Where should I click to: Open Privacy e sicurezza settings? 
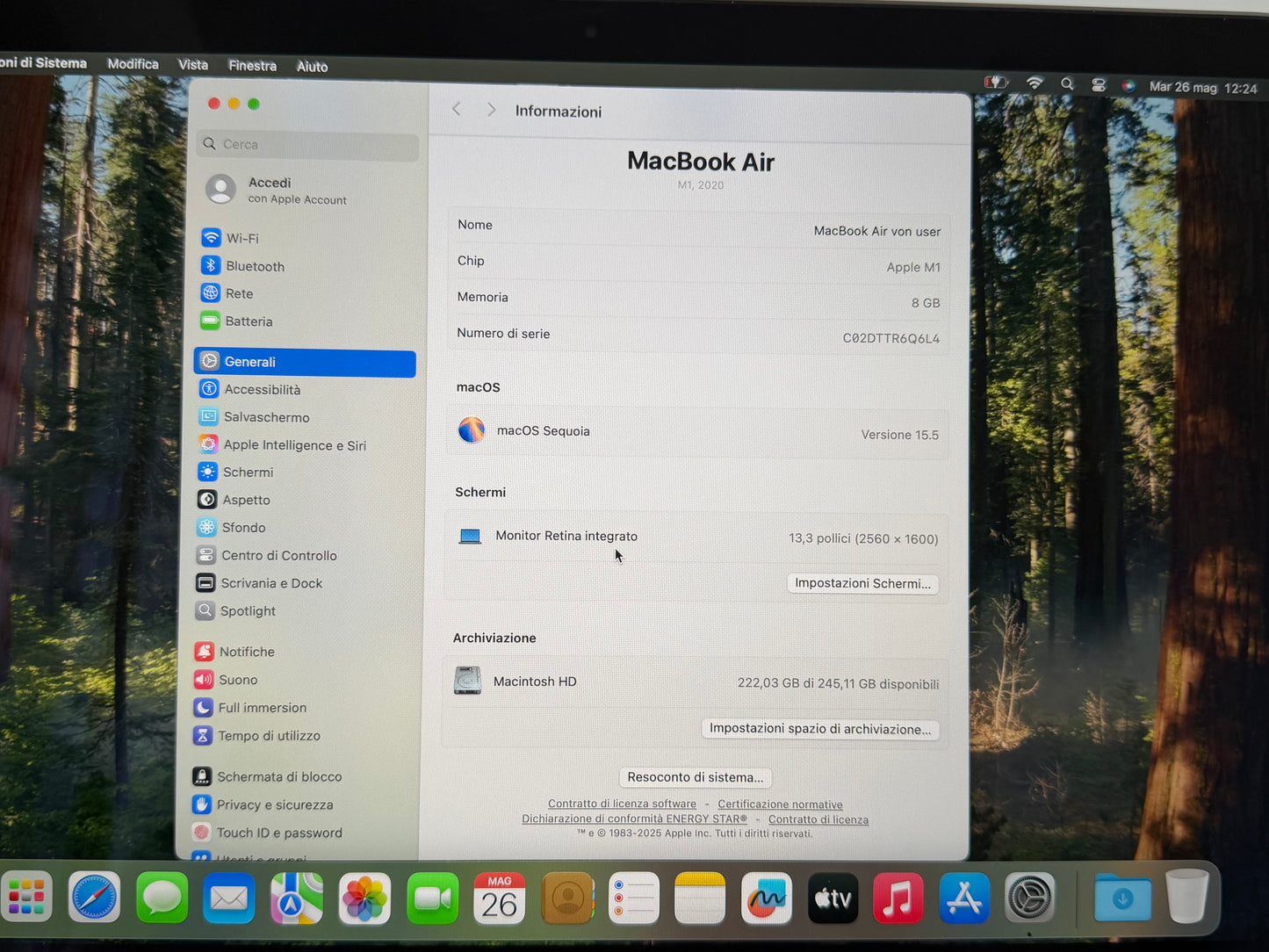(263, 805)
